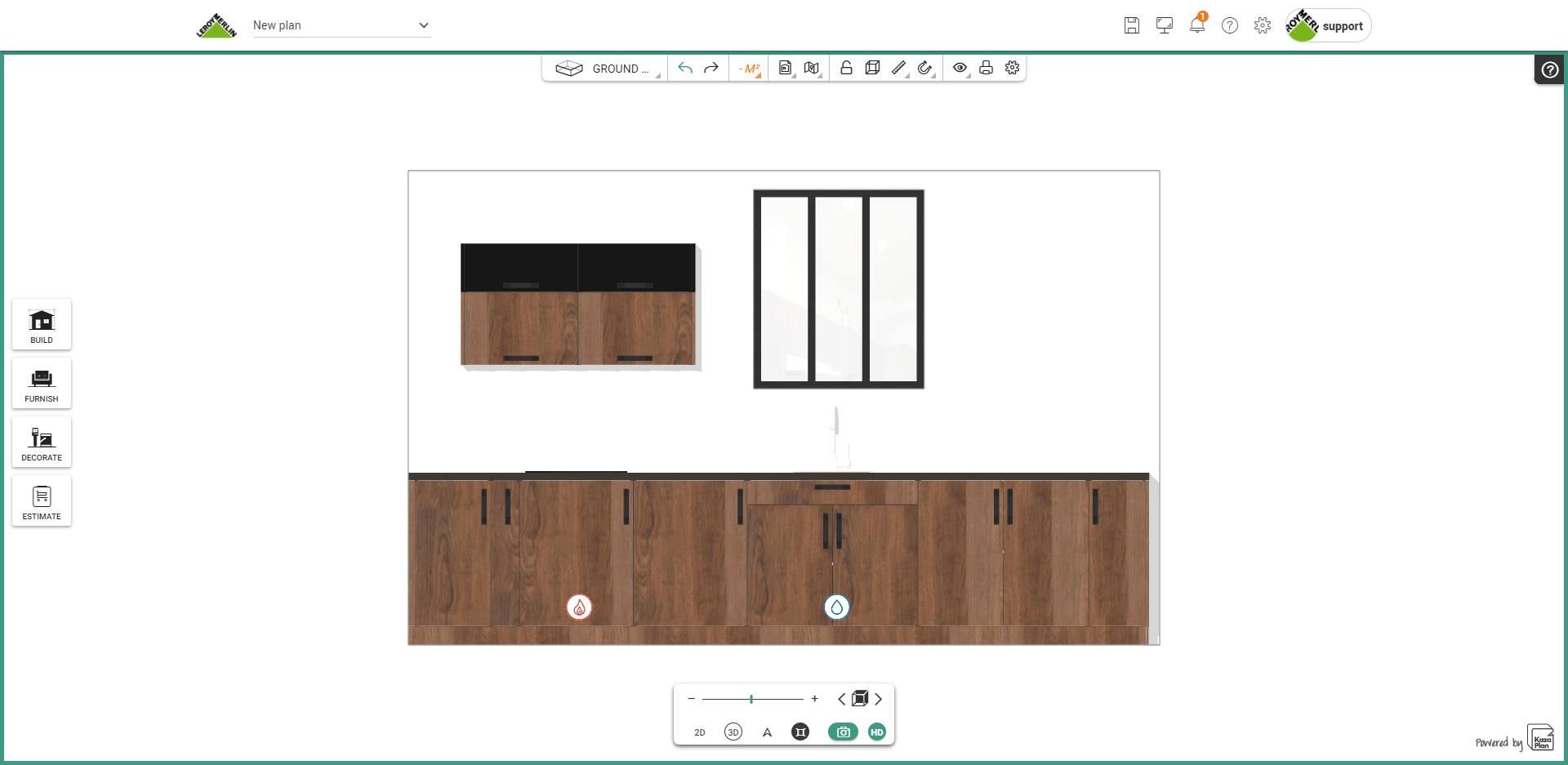Select the black and wood wall cabinets
The height and width of the screenshot is (765, 1568).
579,305
